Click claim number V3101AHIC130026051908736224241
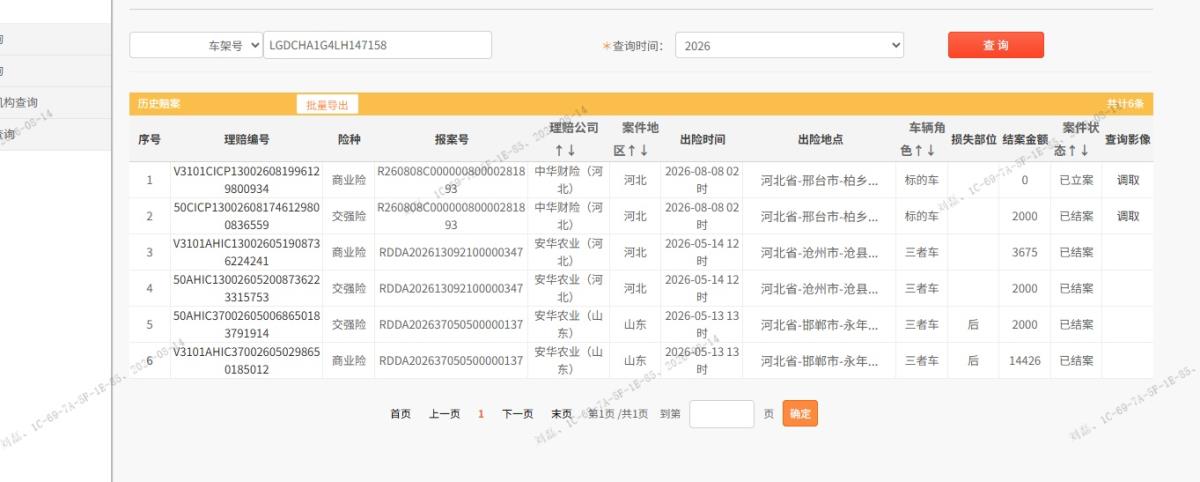Viewport: 1200px width, 482px height. click(246, 252)
